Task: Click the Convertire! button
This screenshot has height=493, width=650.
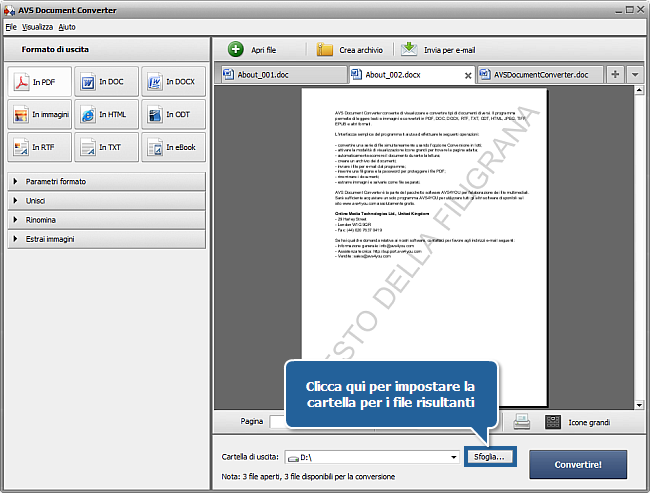Action: pyautogui.click(x=578, y=464)
